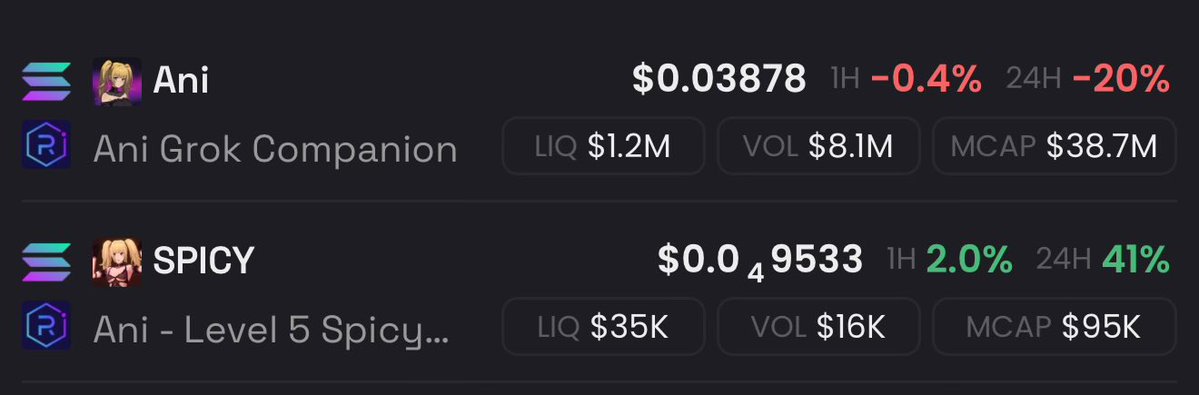Screen dimensions: 1199x395
Task: Click the MCAP $95K badge
Action: [x=1054, y=327]
